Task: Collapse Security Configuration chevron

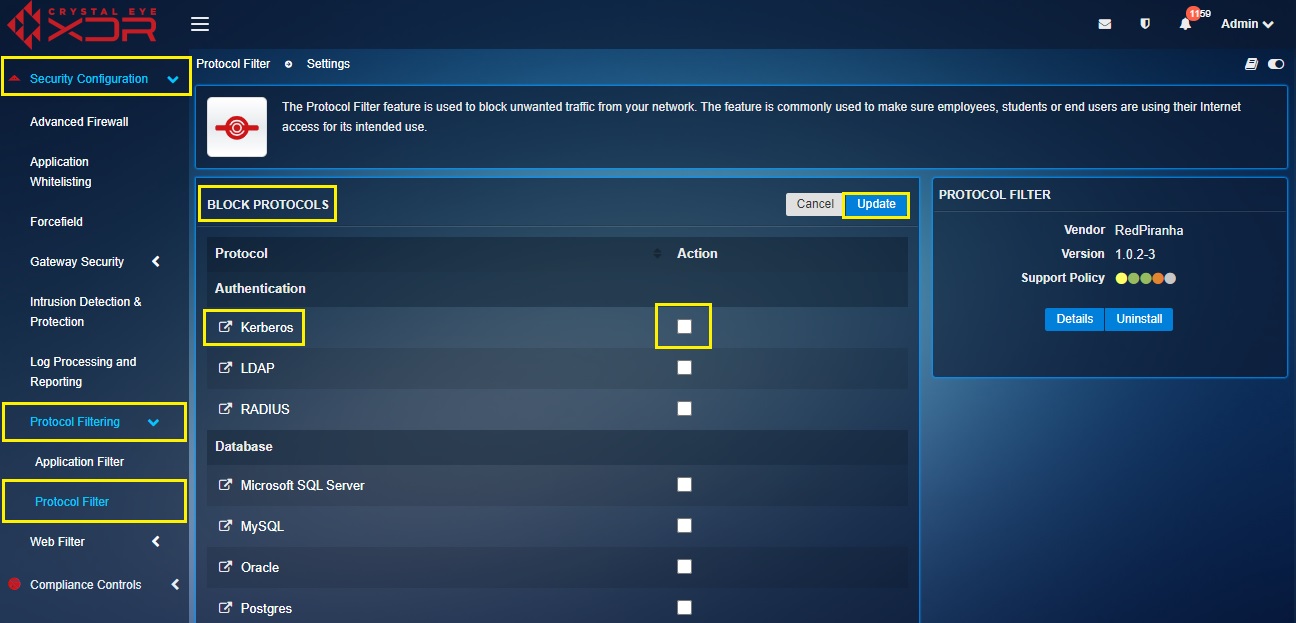Action: [173, 80]
